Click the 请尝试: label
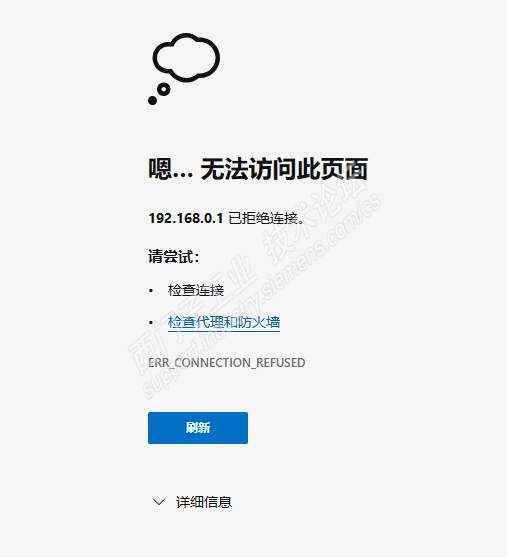 (x=175, y=258)
